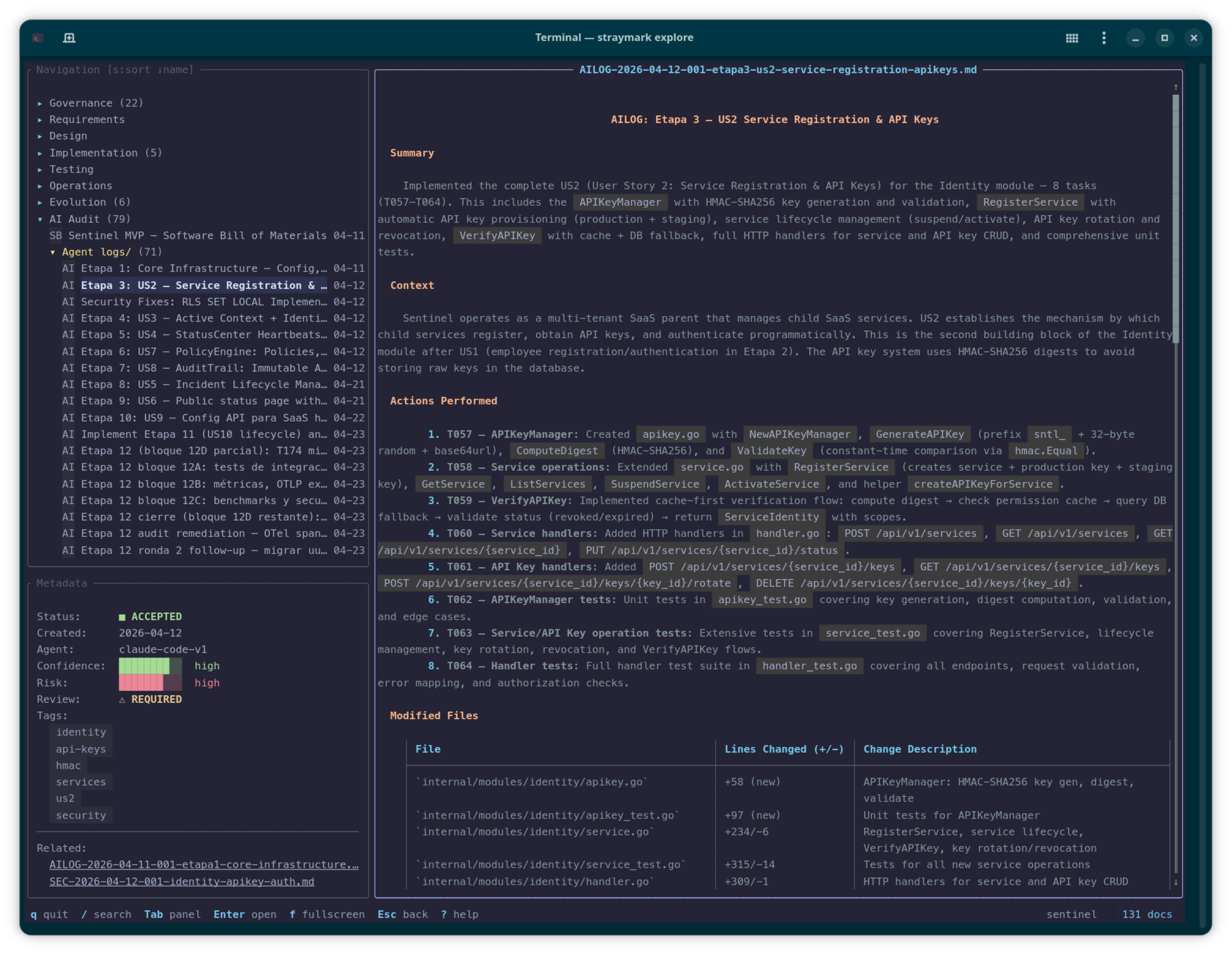1232x955 pixels.
Task: Expand the Design category
Action: coord(62,136)
